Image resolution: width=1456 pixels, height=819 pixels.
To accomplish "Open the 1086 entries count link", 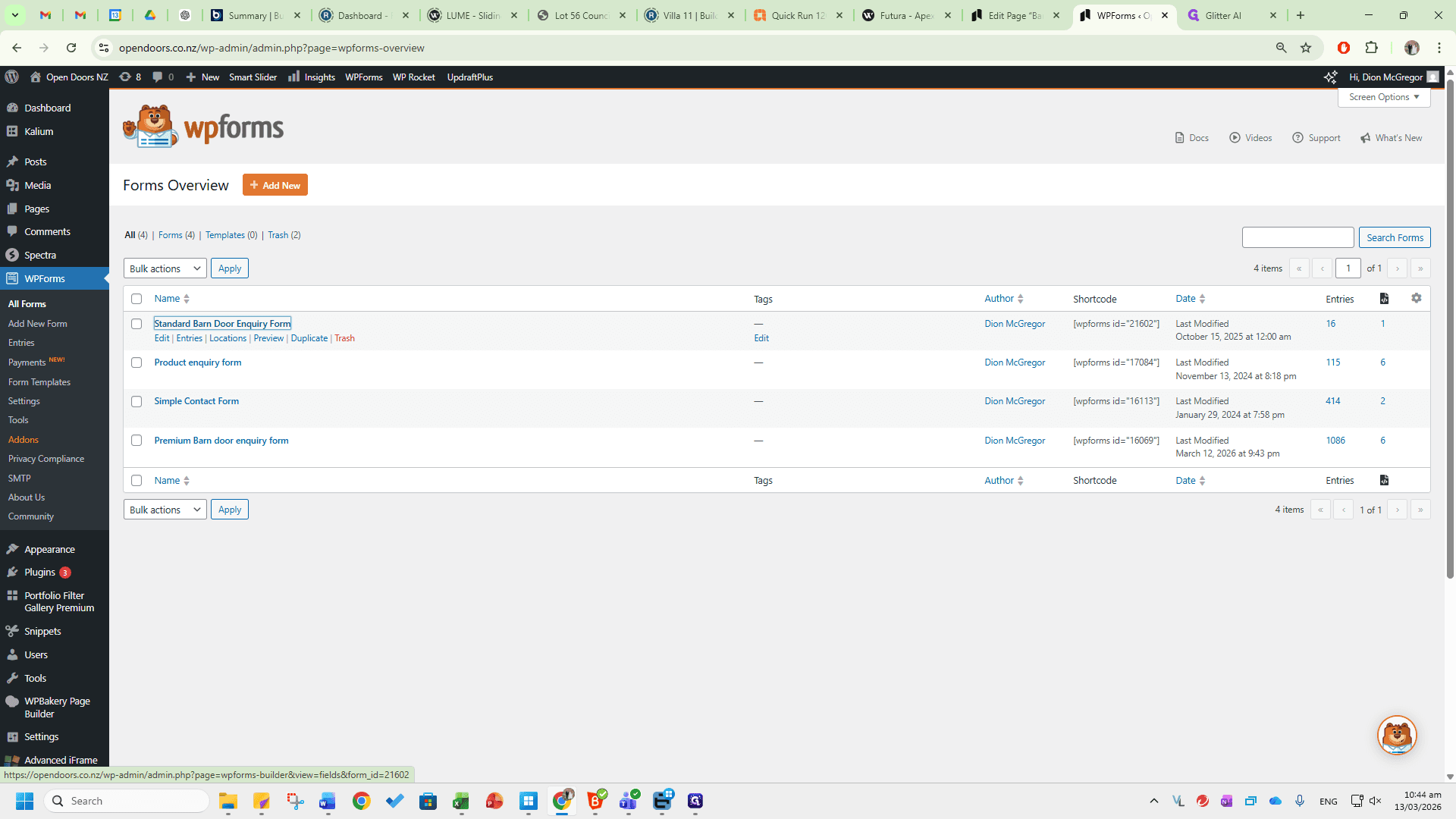I will coord(1335,441).
